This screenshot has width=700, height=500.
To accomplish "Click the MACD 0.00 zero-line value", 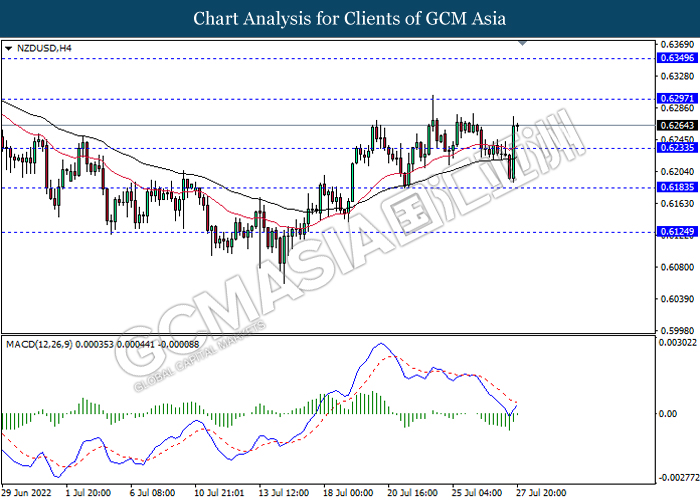I will click(668, 414).
